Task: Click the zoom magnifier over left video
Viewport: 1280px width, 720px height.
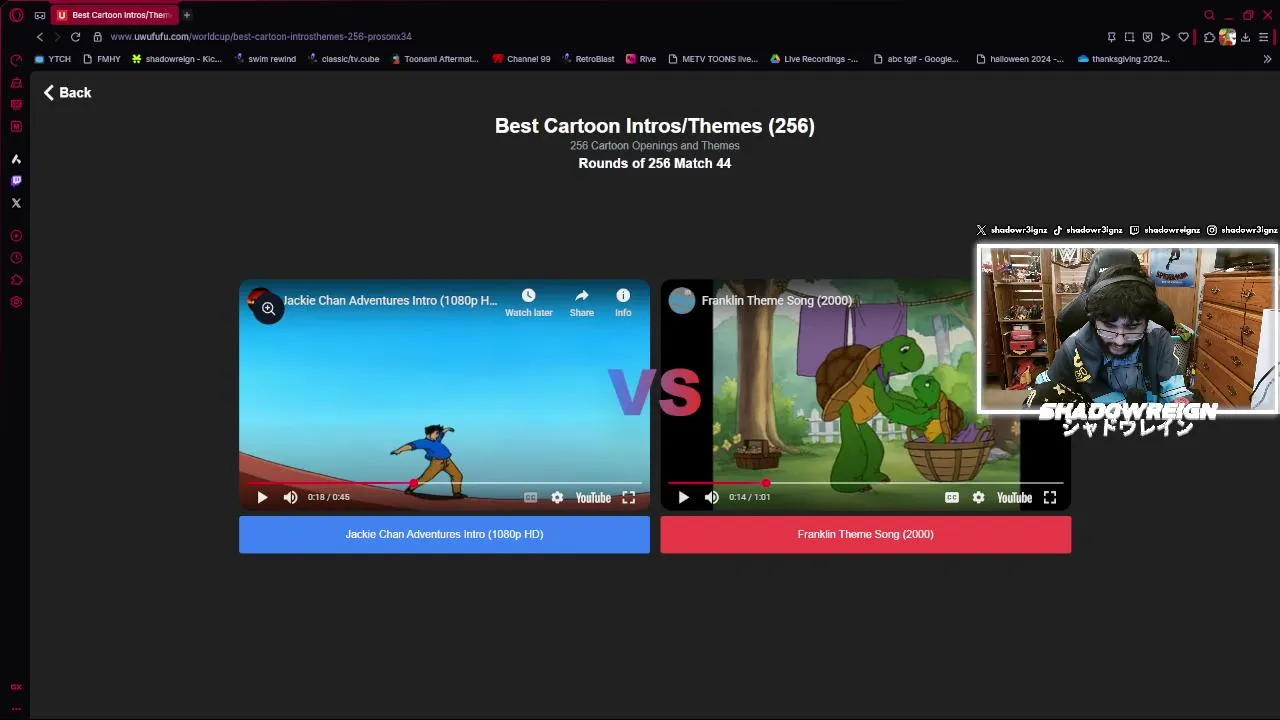Action: point(268,309)
